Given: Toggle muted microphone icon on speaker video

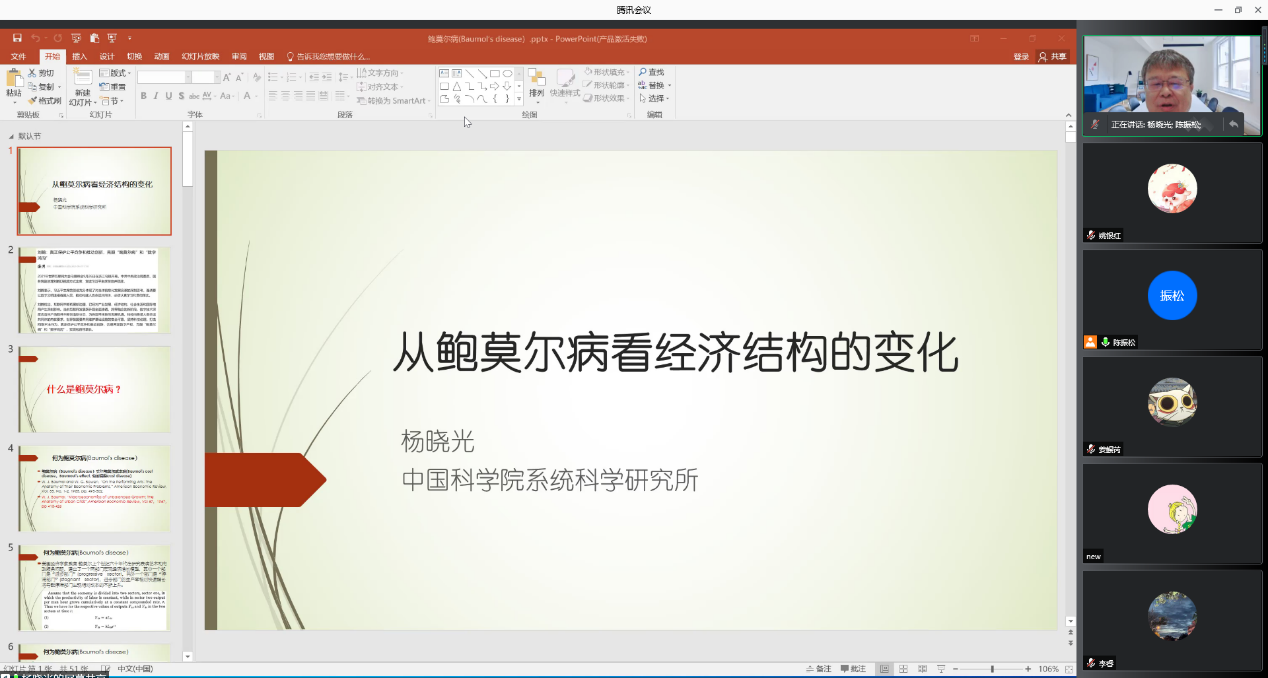Looking at the screenshot, I should coord(1096,124).
